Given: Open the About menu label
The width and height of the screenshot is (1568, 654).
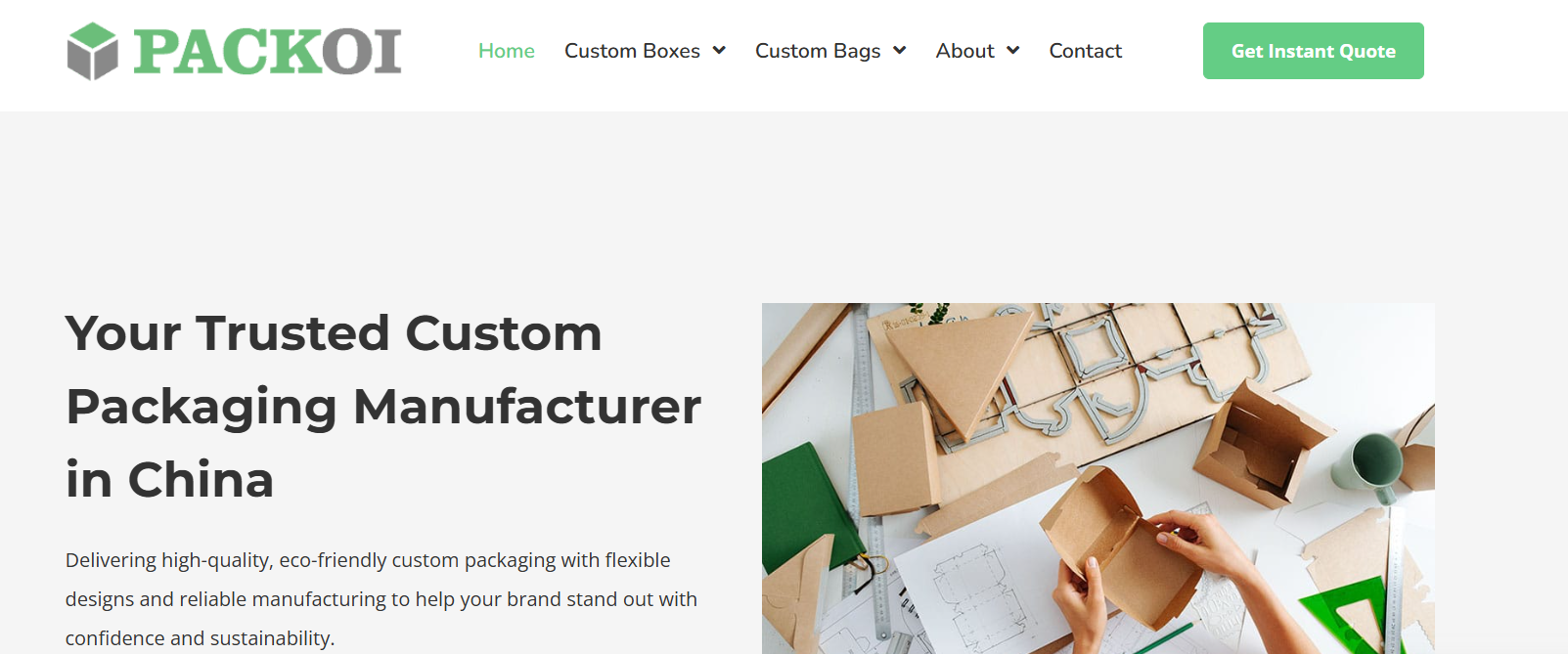Looking at the screenshot, I should click(x=964, y=51).
